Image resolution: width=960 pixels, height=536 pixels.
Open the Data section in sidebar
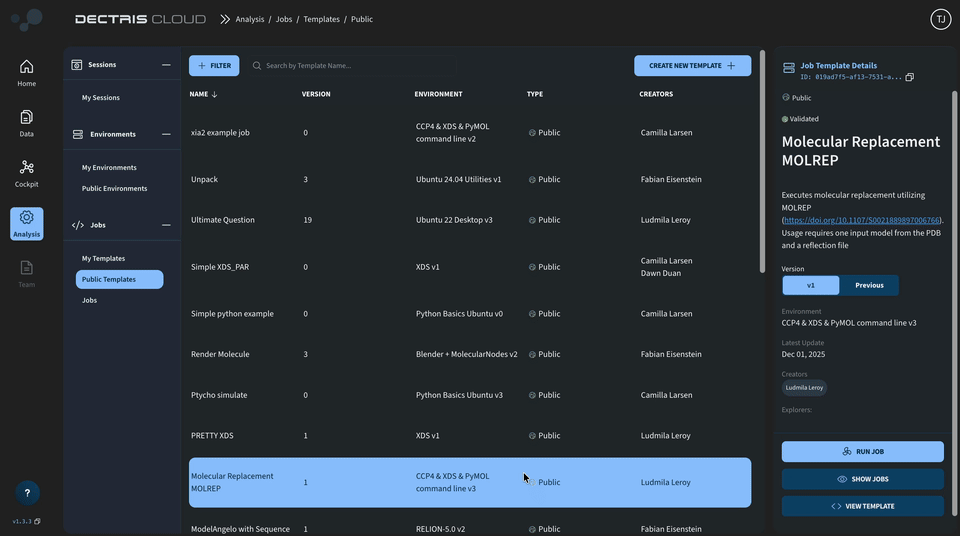pyautogui.click(x=26, y=123)
